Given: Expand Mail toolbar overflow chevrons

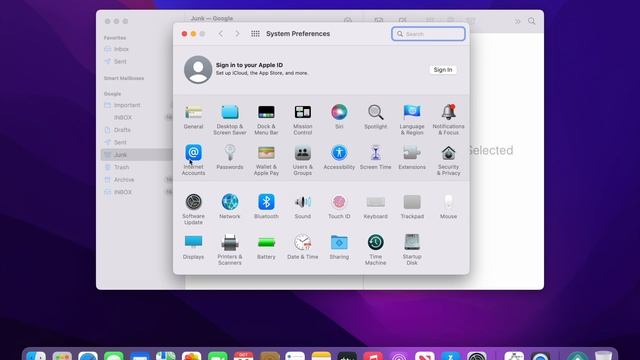Looking at the screenshot, I should (x=517, y=21).
